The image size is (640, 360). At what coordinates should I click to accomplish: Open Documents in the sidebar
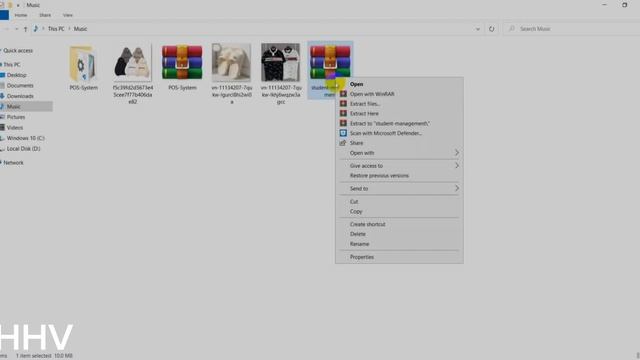[x=20, y=86]
